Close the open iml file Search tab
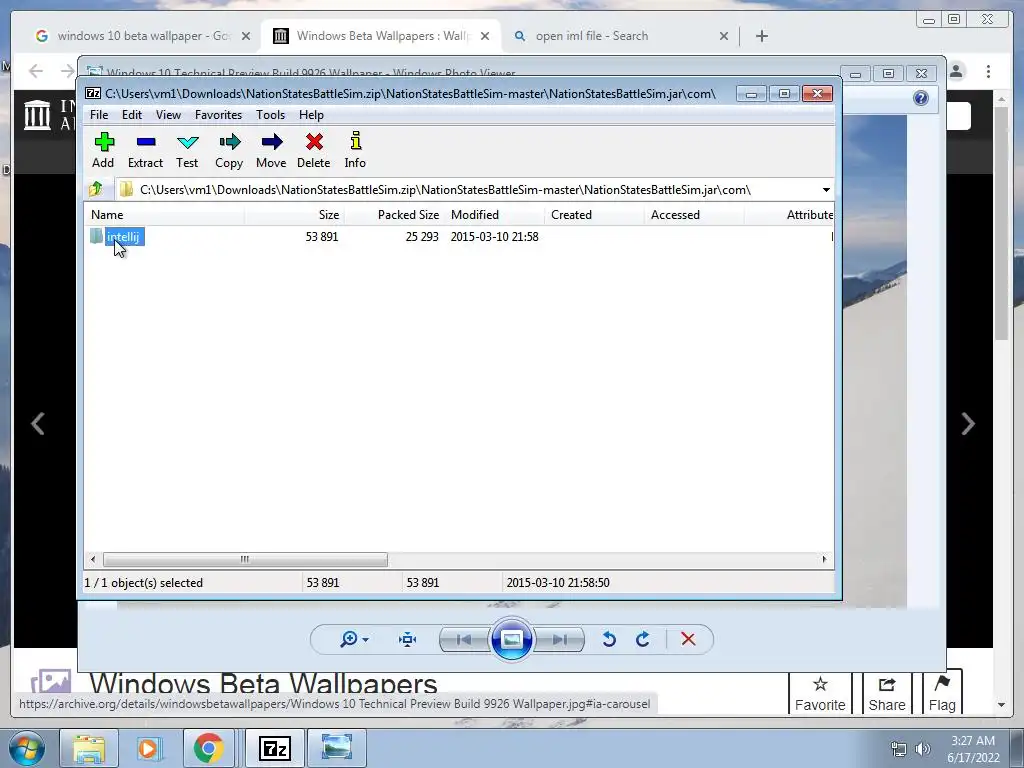Viewport: 1024px width, 768px height. click(x=724, y=36)
